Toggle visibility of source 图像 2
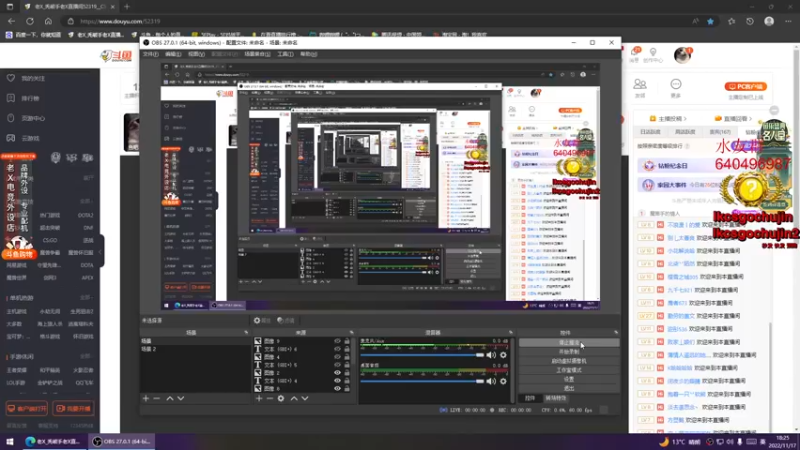 point(337,373)
